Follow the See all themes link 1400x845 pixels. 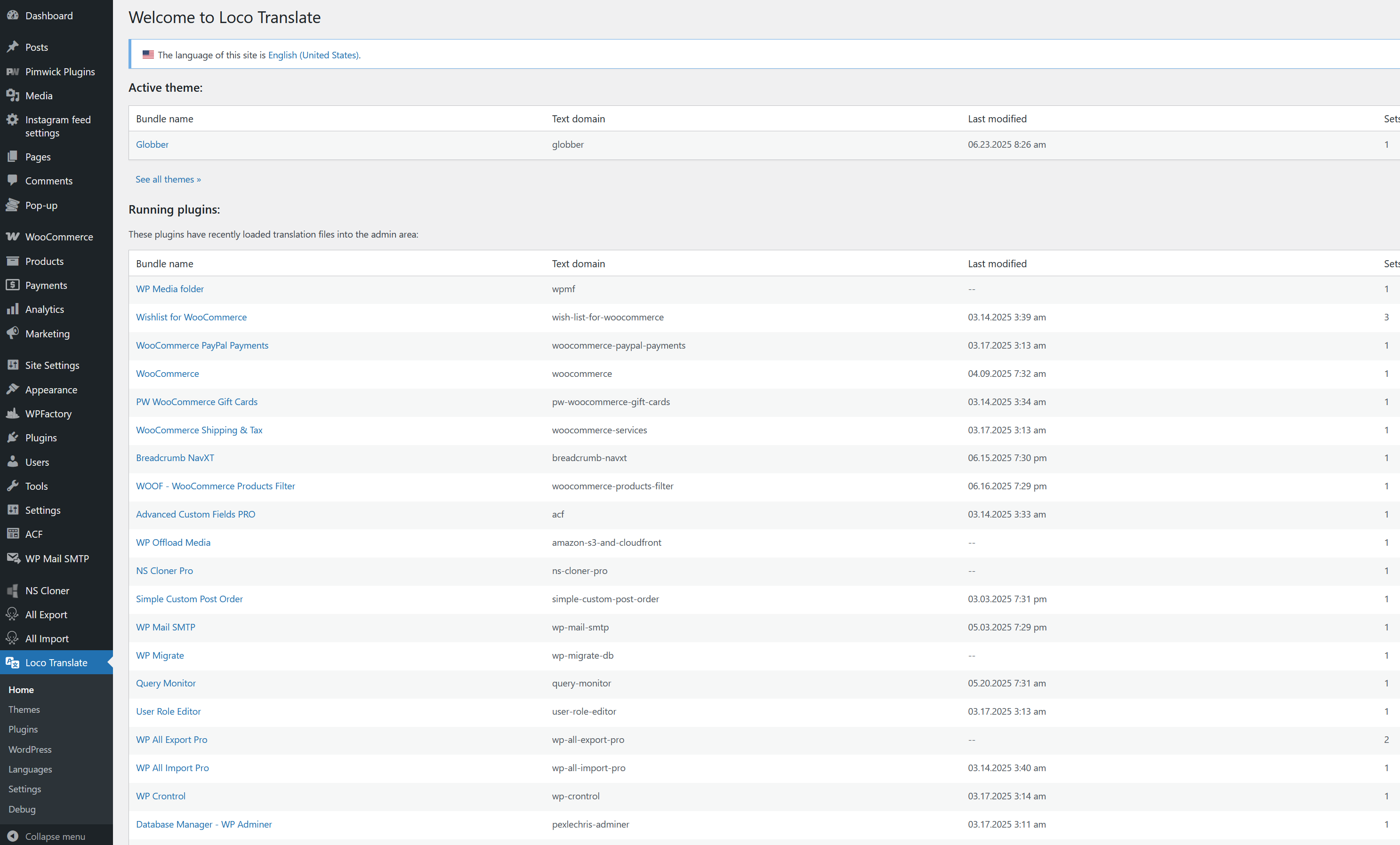pyautogui.click(x=168, y=179)
